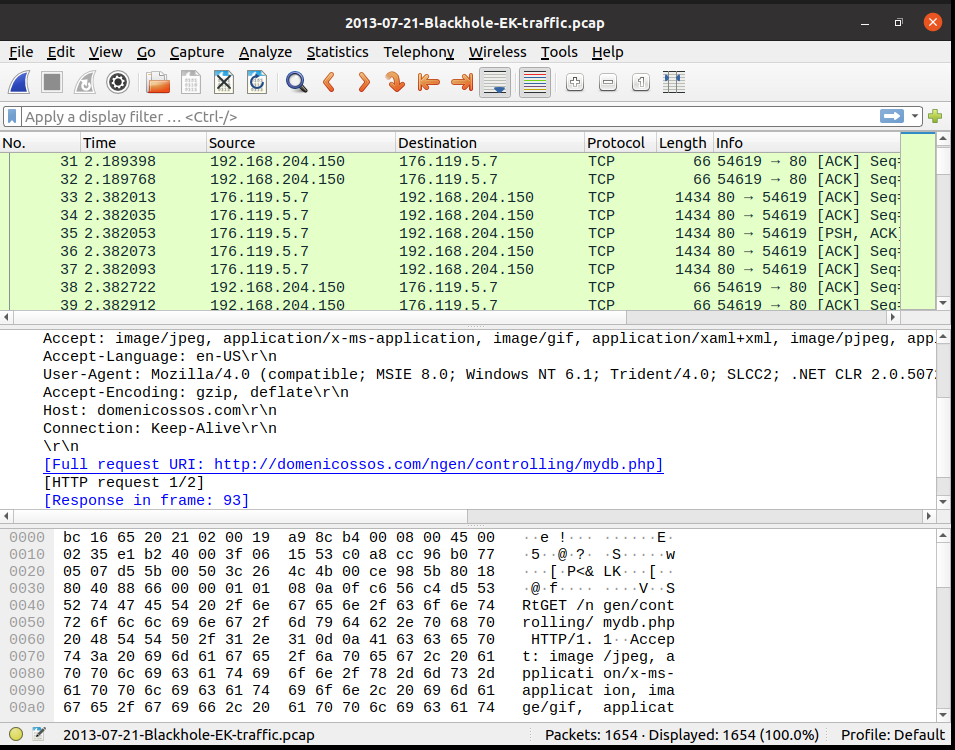Go forward in packet history arrow
Image resolution: width=955 pixels, height=750 pixels.
(x=363, y=82)
